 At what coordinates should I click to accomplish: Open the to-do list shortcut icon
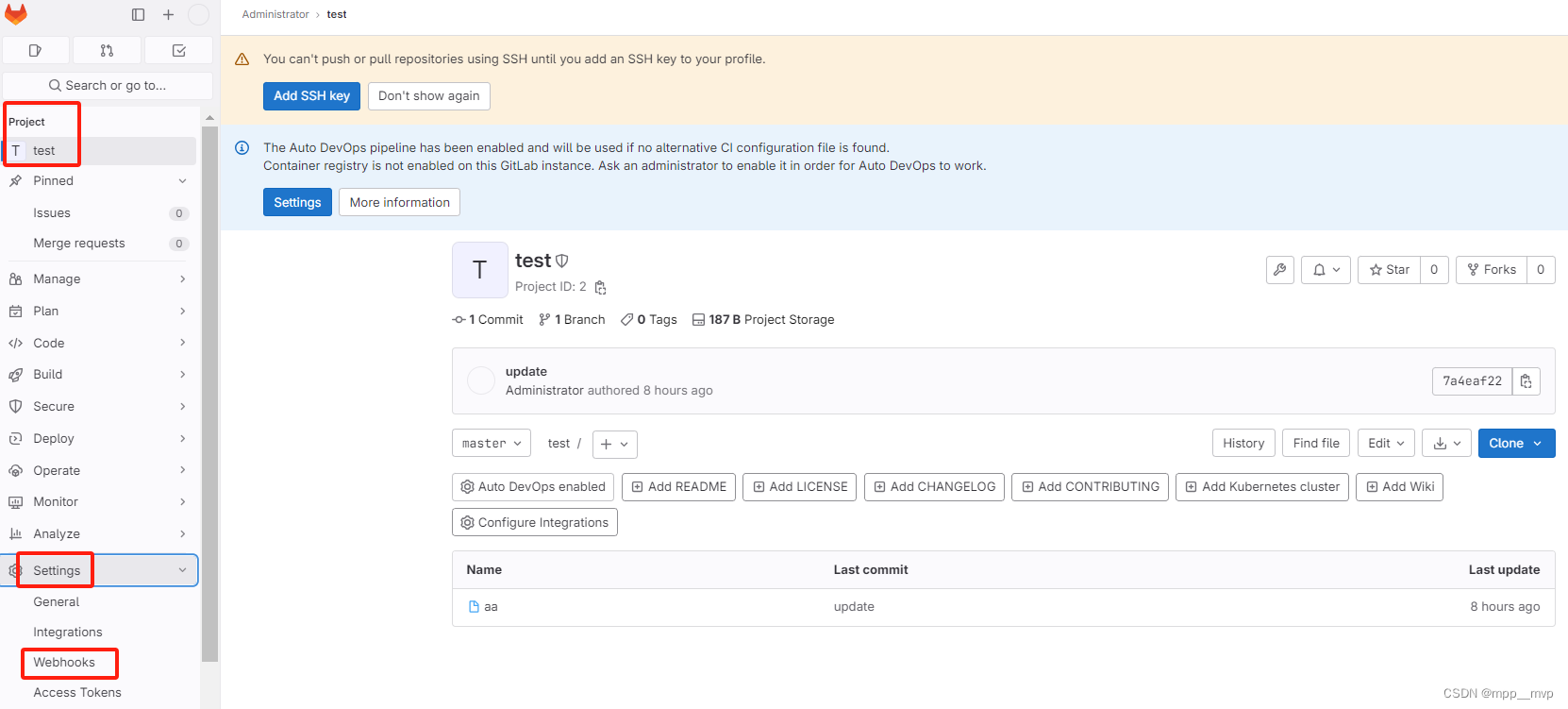(x=178, y=50)
